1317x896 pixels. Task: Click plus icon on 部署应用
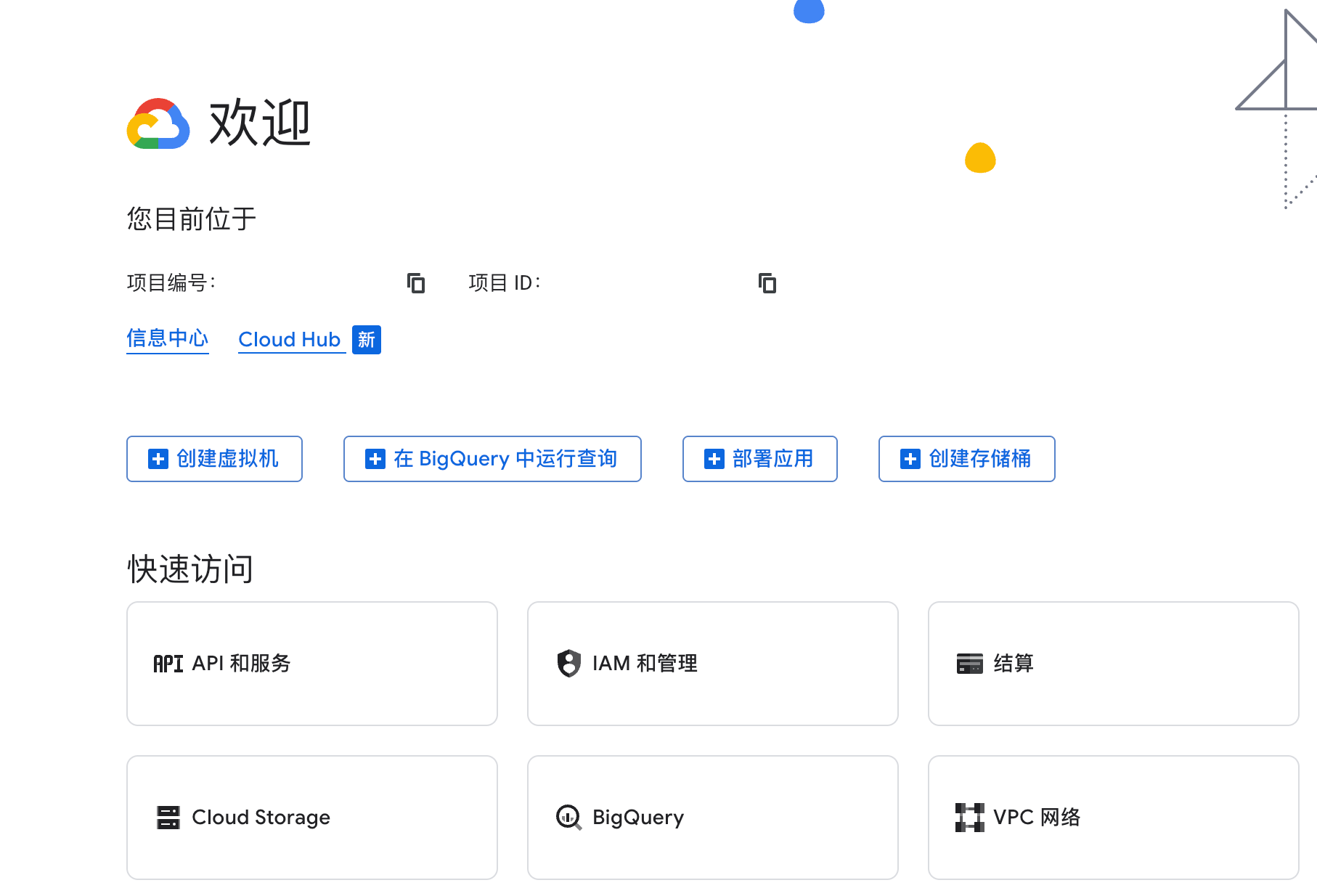tap(714, 459)
